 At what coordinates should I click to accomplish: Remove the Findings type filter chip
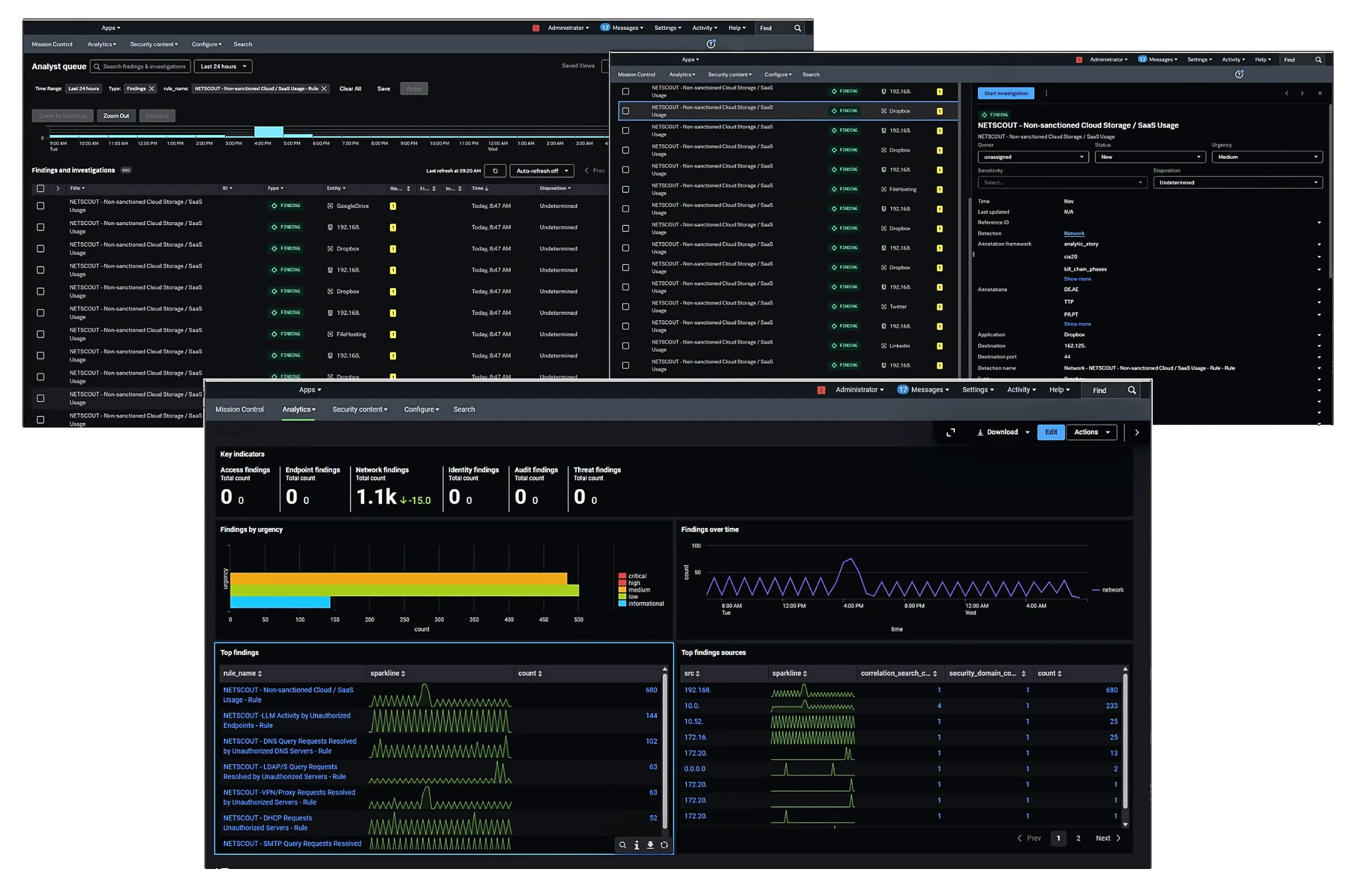coord(152,89)
